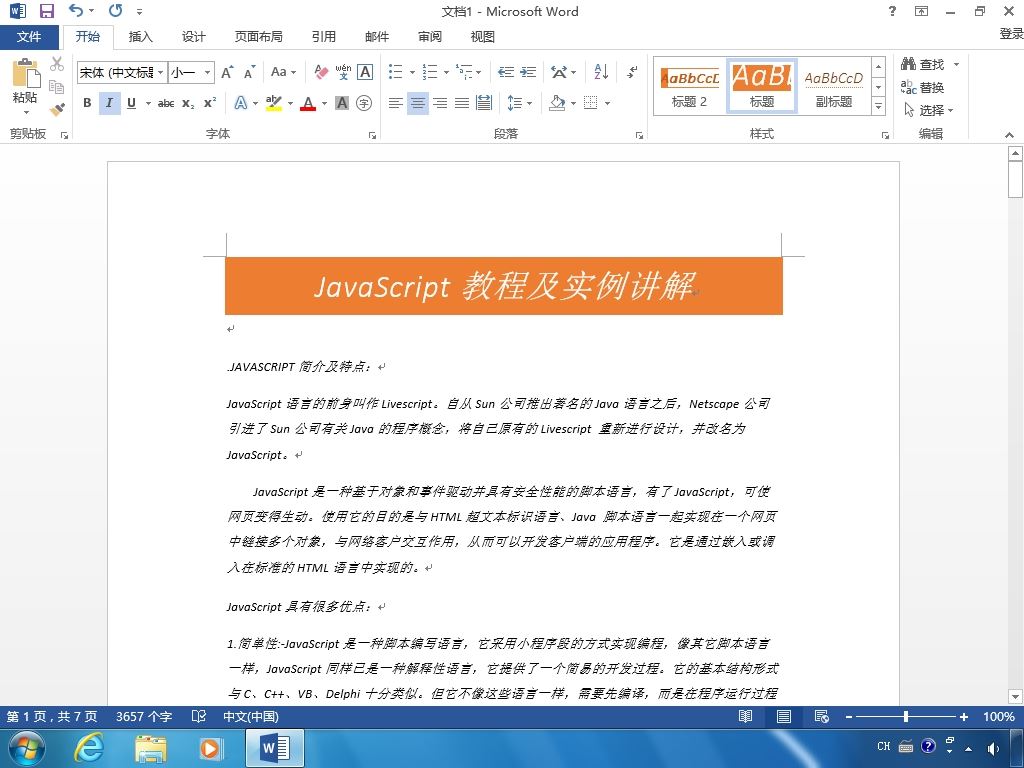Click the enclosed character icon
The width and height of the screenshot is (1024, 768).
coord(364,103)
